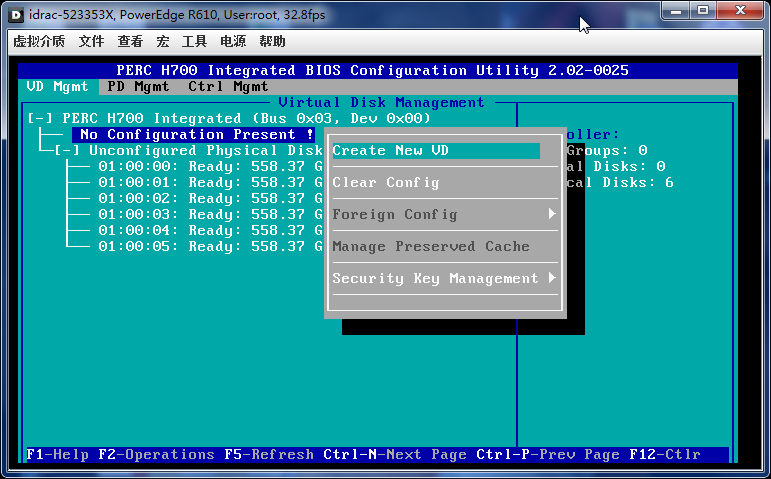Screen dimensions: 771x479
Task: Click the F1-Help hint in footer
Action: coord(58,454)
